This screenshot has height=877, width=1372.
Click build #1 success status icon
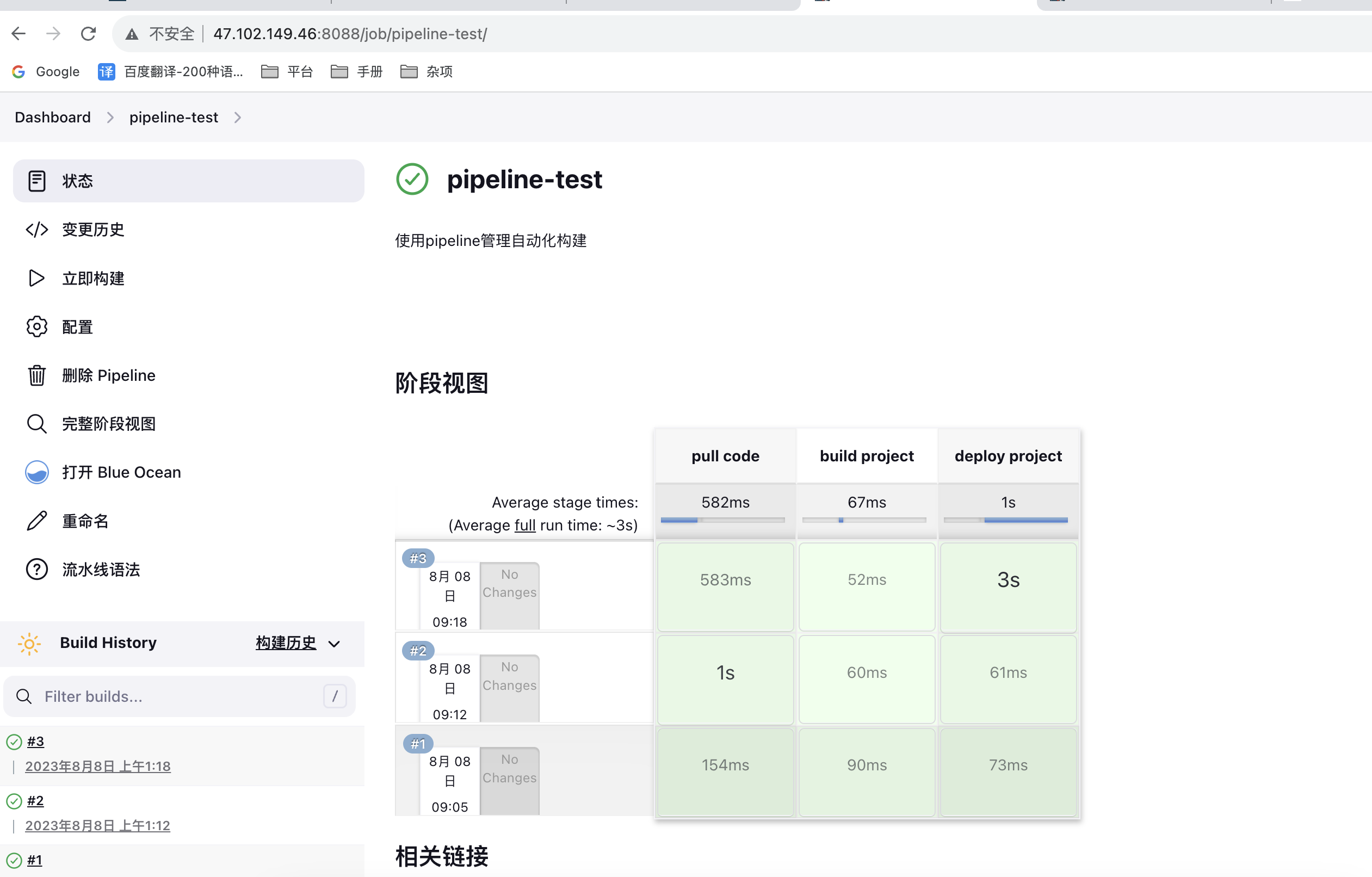tap(14, 861)
